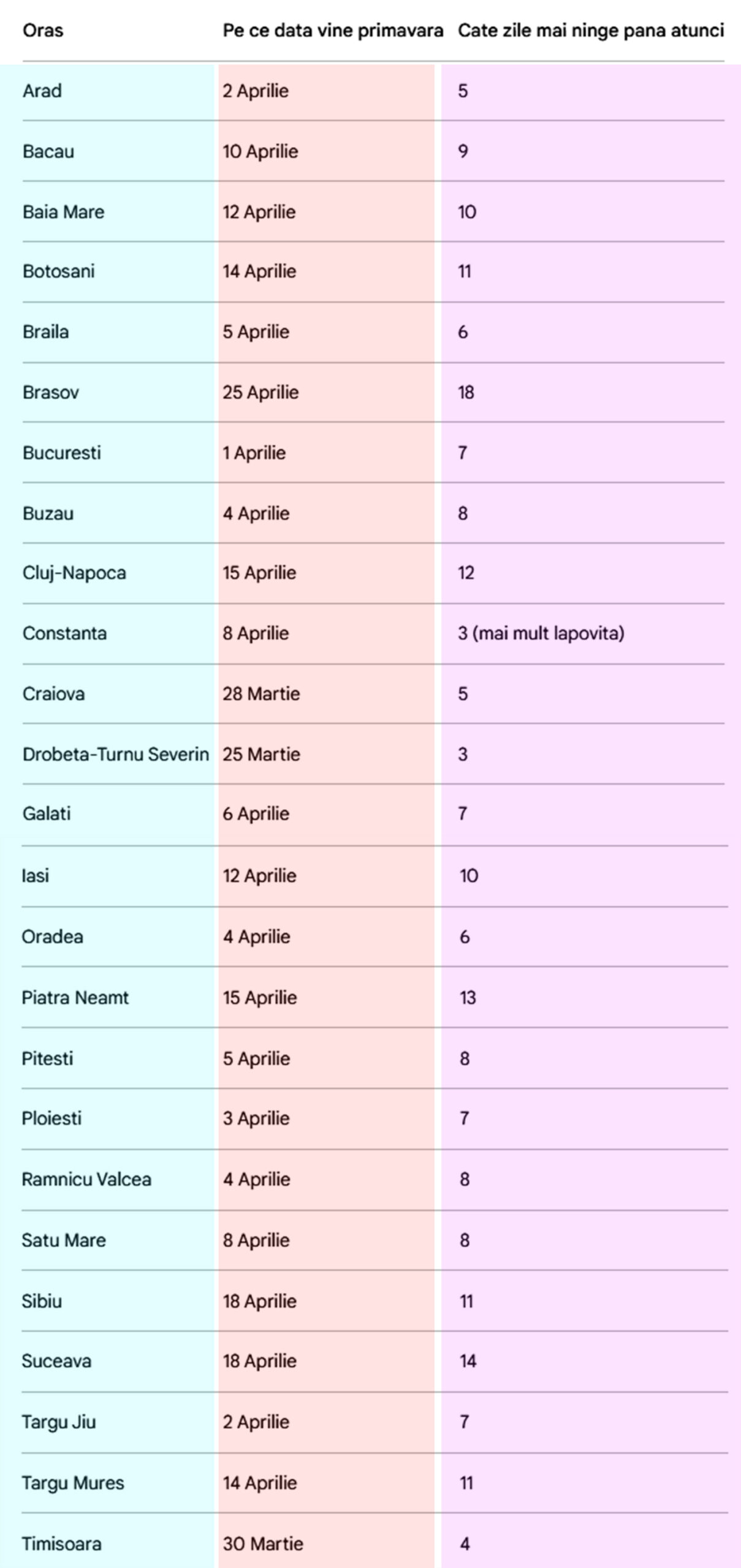
Task: Select the snow days value 13
Action: [468, 998]
